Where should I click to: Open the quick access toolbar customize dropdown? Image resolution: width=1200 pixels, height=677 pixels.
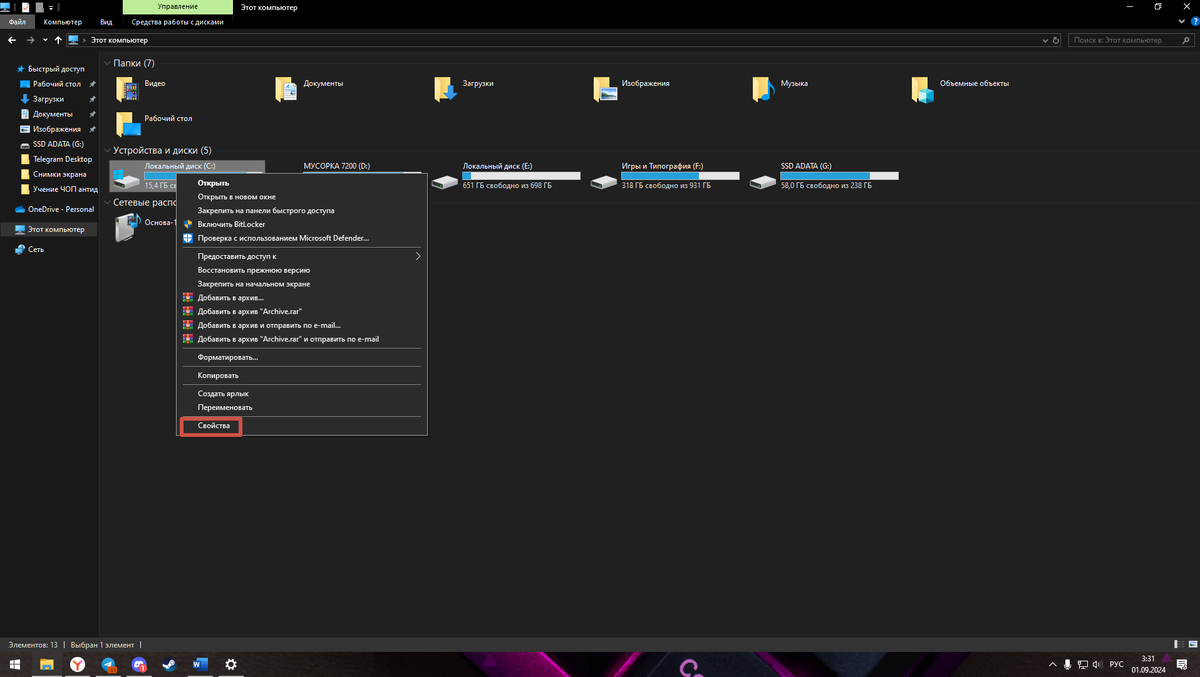[49, 7]
